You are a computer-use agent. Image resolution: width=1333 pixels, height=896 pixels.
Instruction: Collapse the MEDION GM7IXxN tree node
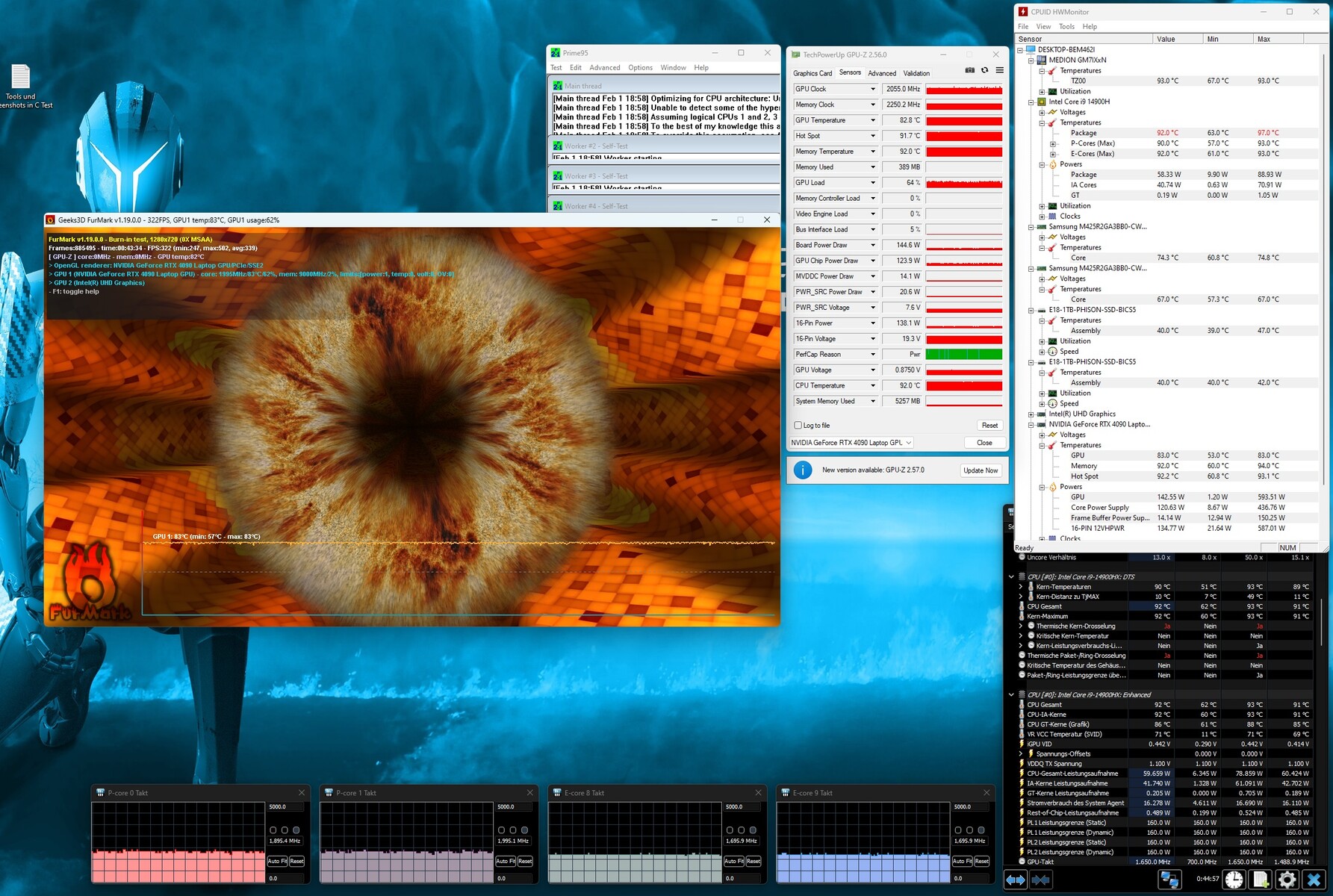click(1031, 60)
